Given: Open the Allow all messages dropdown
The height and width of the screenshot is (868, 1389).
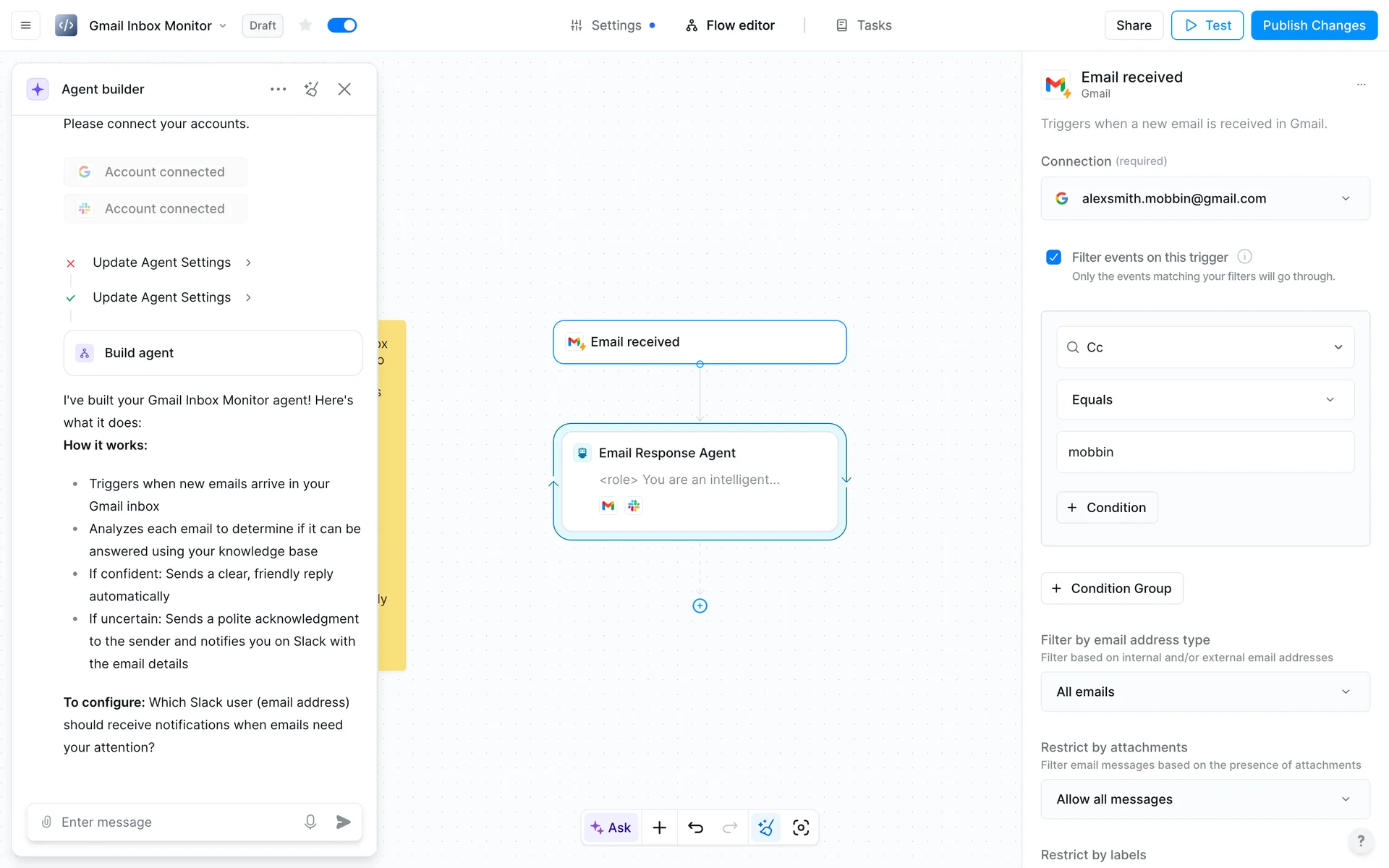Looking at the screenshot, I should pos(1205,799).
